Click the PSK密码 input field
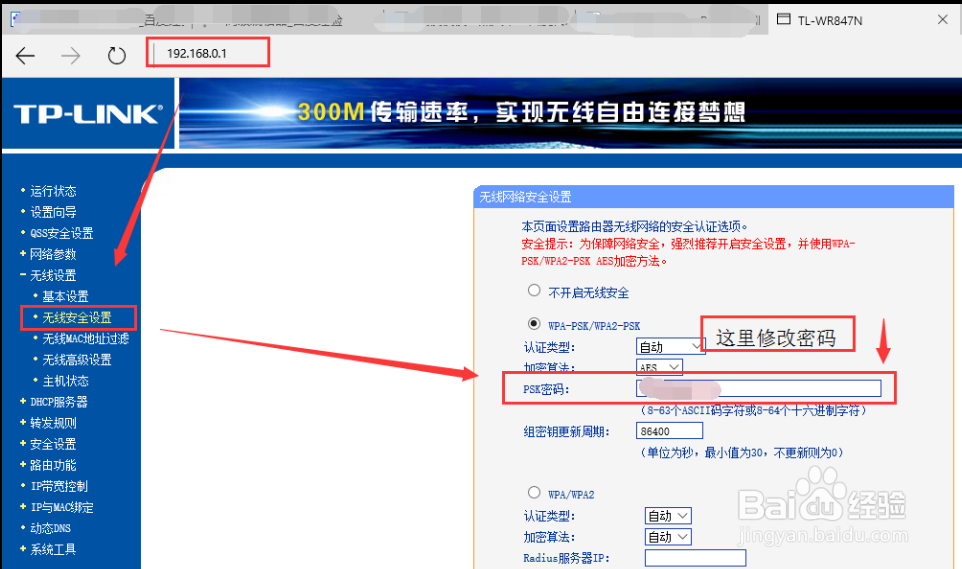Viewport: 962px width, 569px height. pos(758,389)
